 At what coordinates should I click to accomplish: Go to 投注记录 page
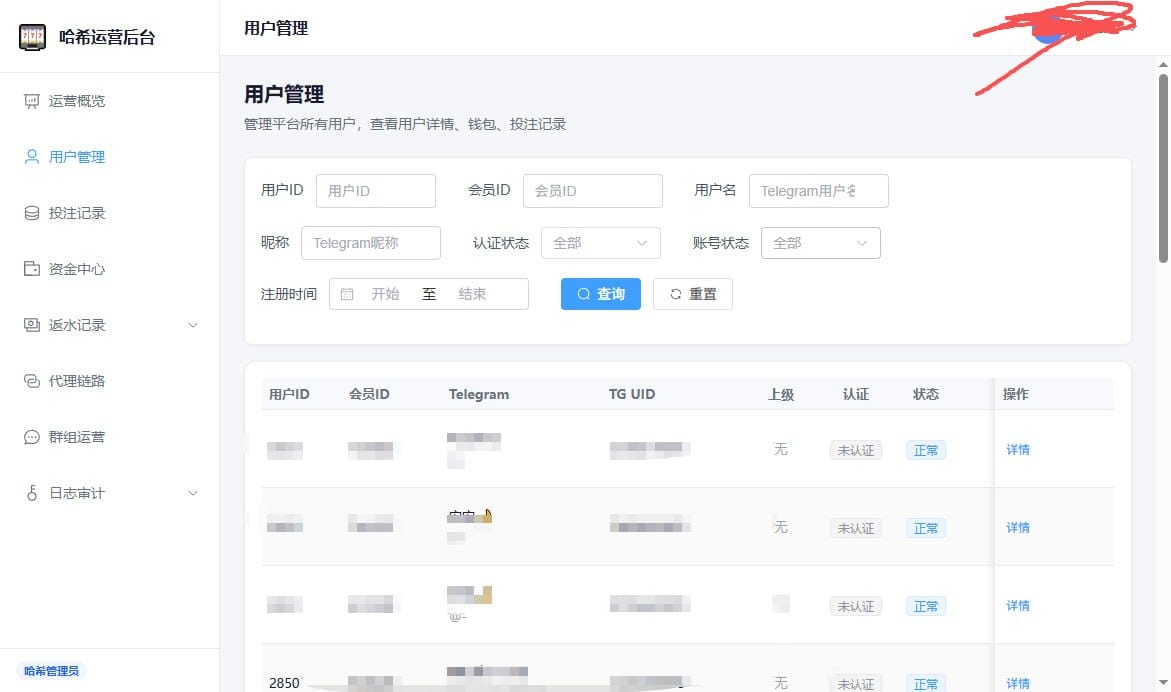tap(110, 213)
